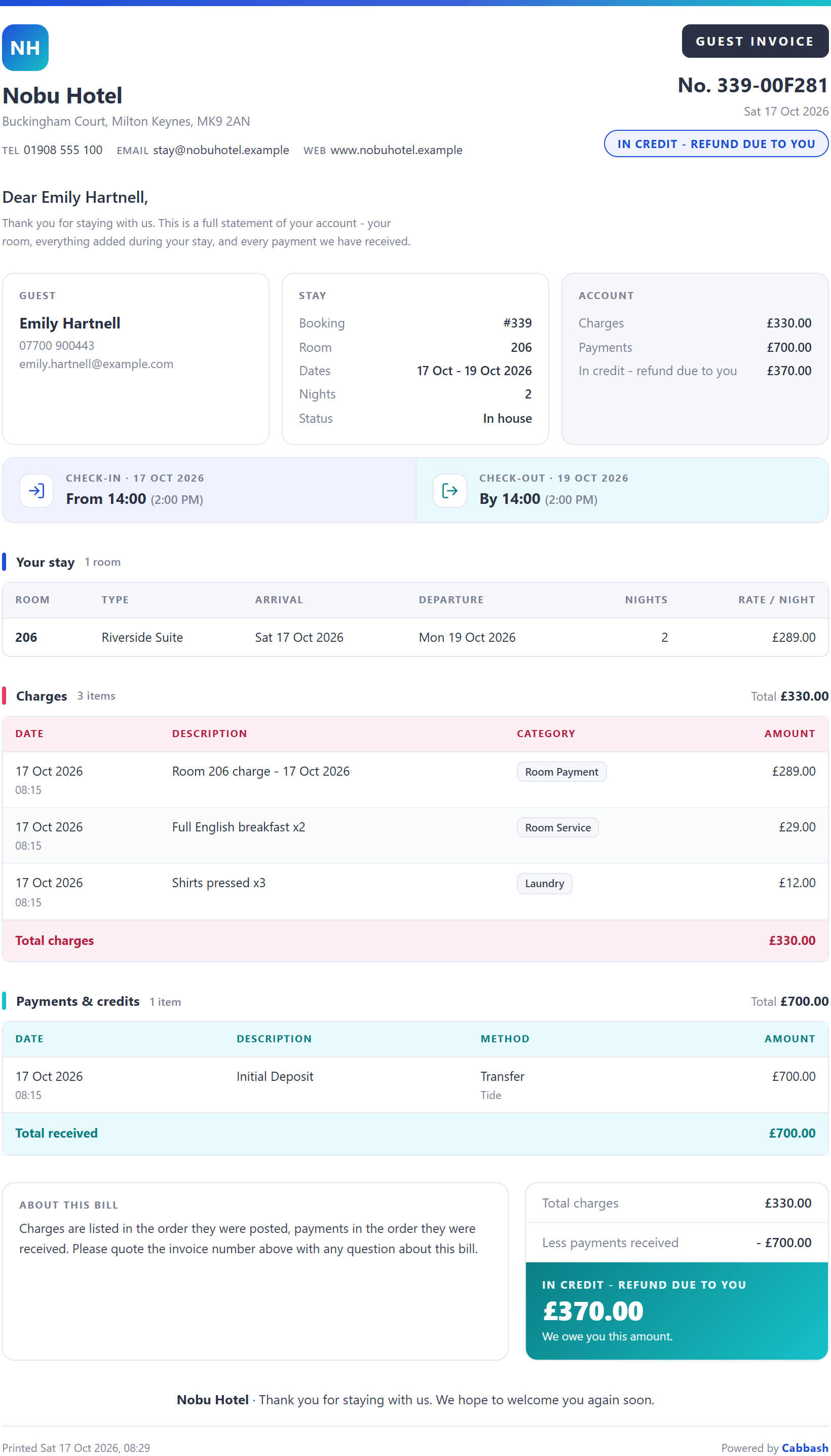This screenshot has width=831, height=1456.
Task: Click the Cabbash link in footer
Action: pos(804,1447)
